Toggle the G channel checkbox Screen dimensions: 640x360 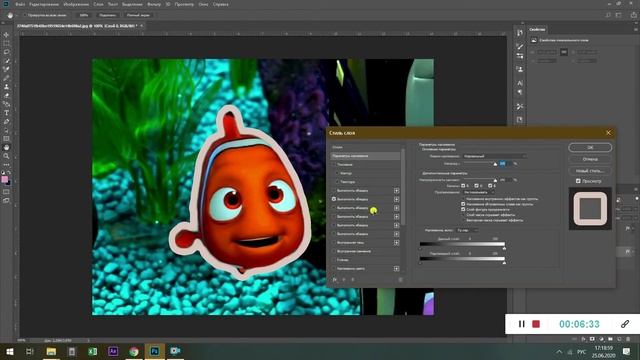476,186
